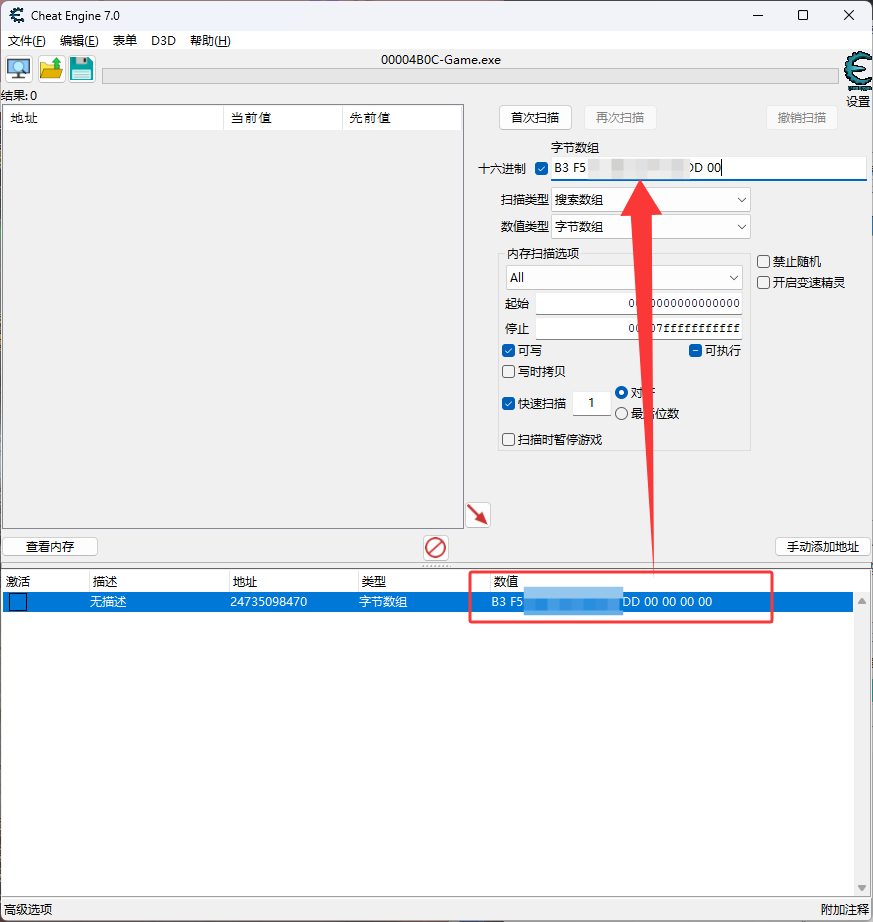Click the red clear-list icon

436,547
